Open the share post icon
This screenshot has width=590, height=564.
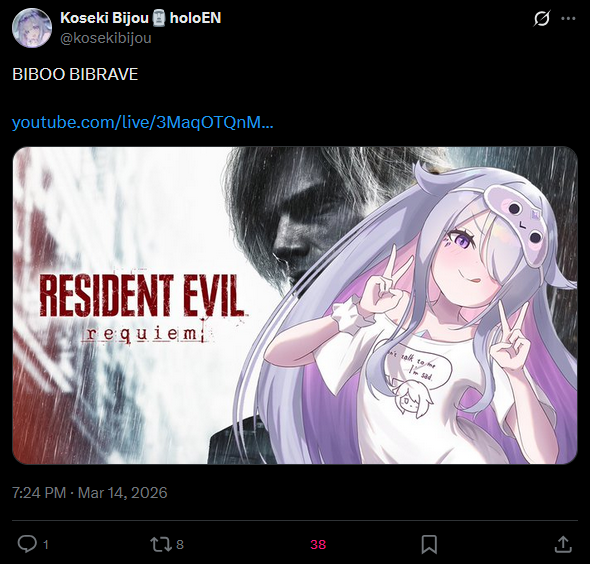(563, 544)
